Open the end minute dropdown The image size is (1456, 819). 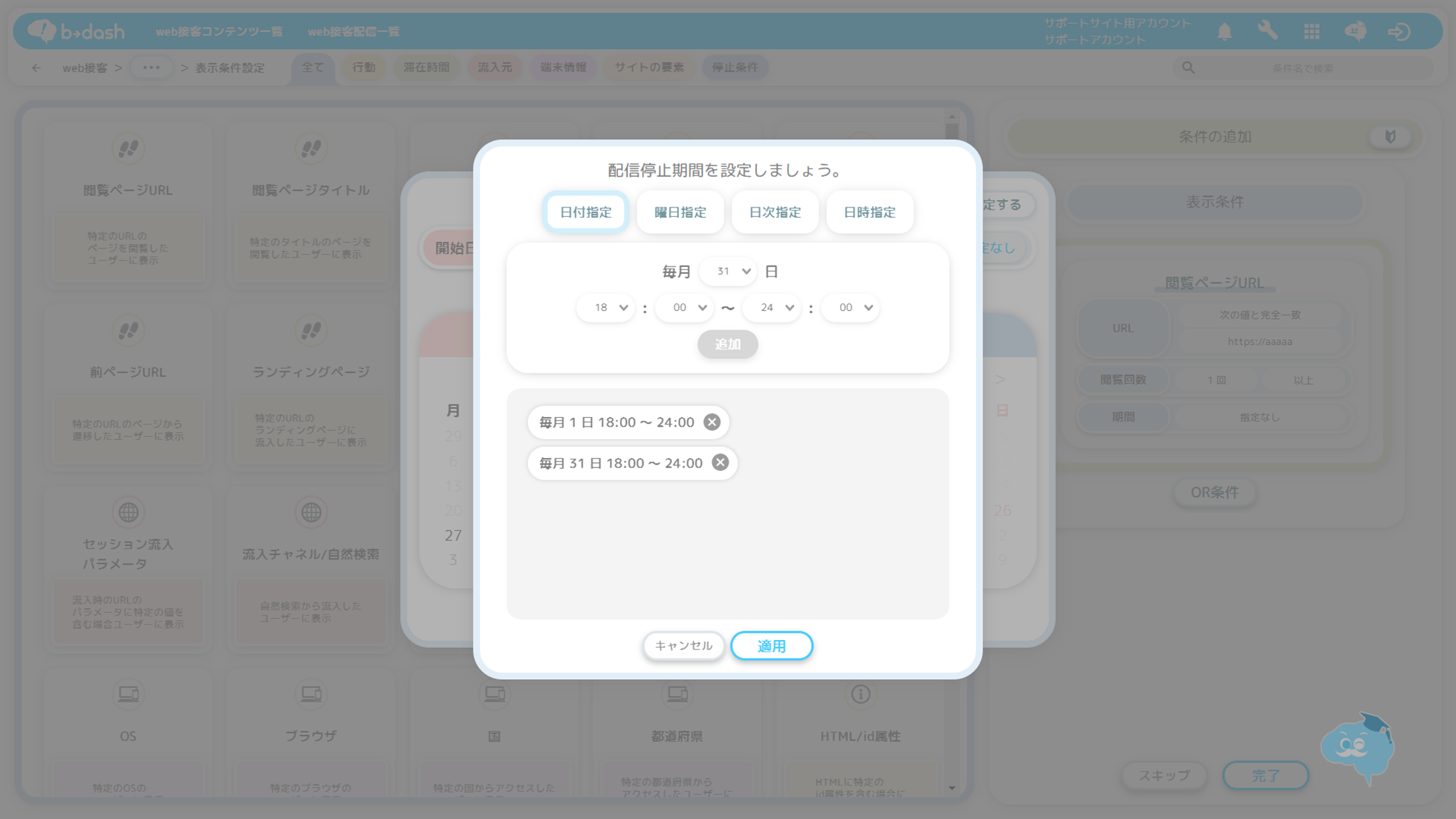pos(850,308)
